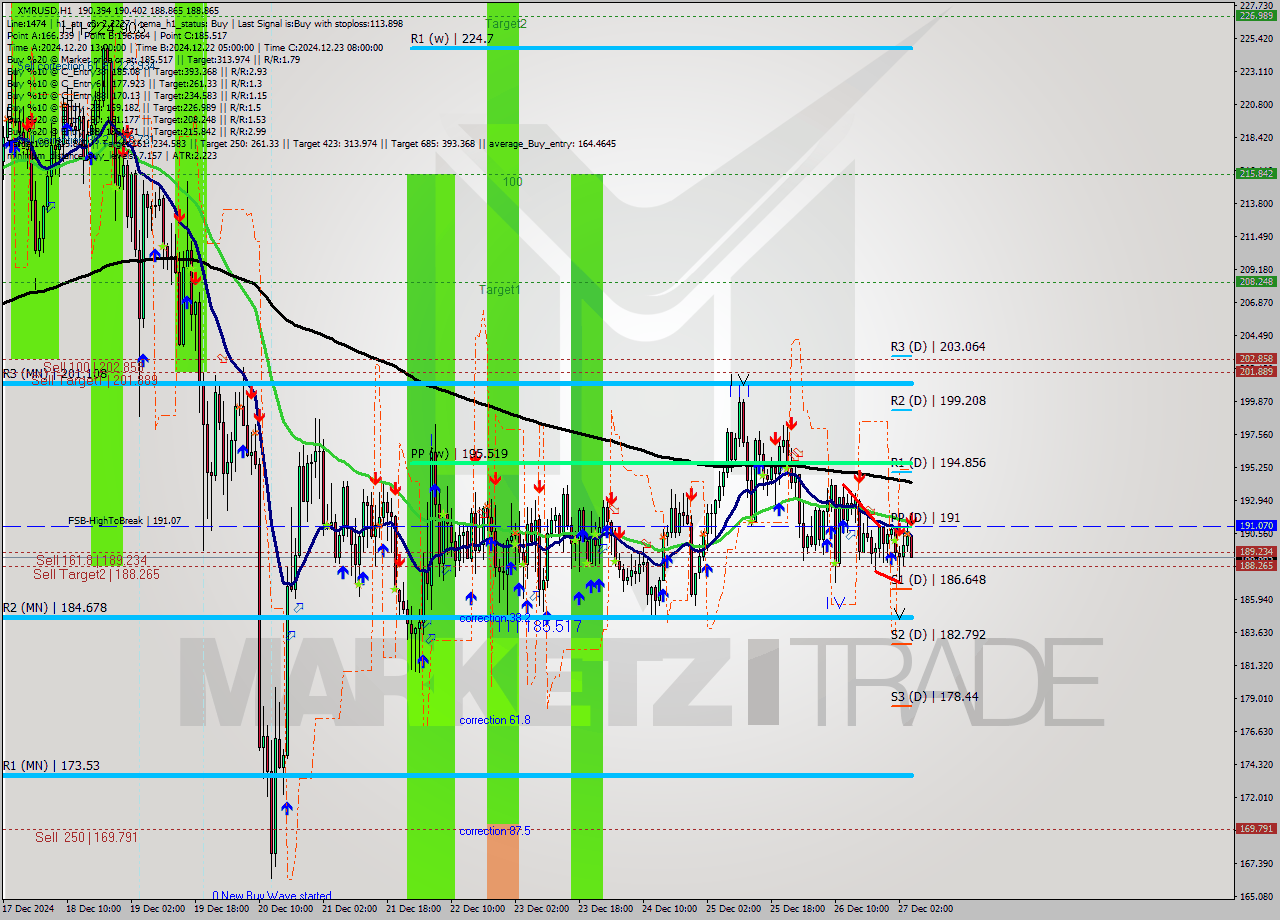Select the 189.234 red price tag

click(1256, 551)
